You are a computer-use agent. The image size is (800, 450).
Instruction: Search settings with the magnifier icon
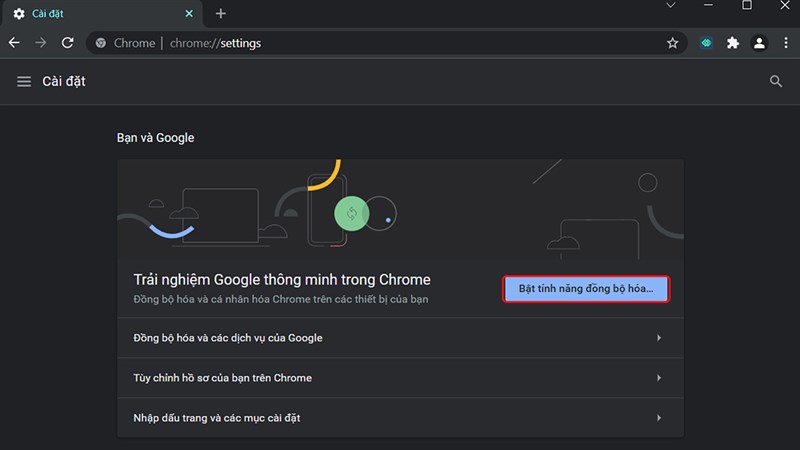[x=776, y=81]
